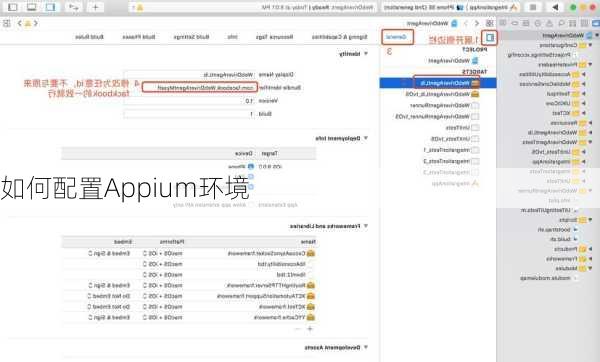
Task: Toggle the inspector panel button
Action: click(13, 7)
